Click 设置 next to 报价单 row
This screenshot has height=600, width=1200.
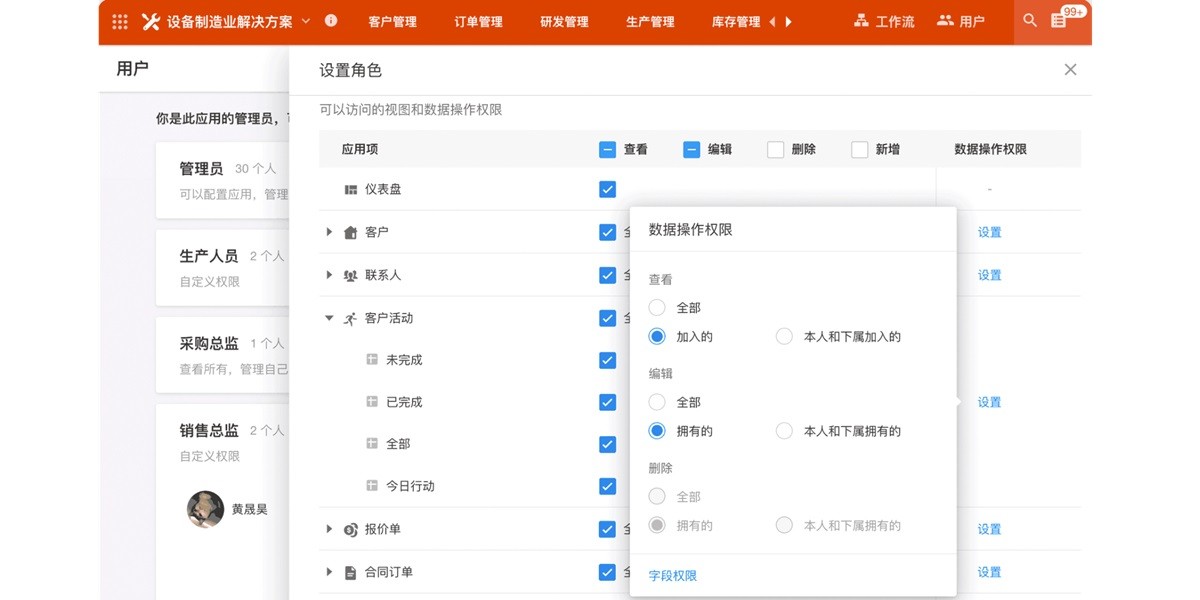(x=988, y=529)
